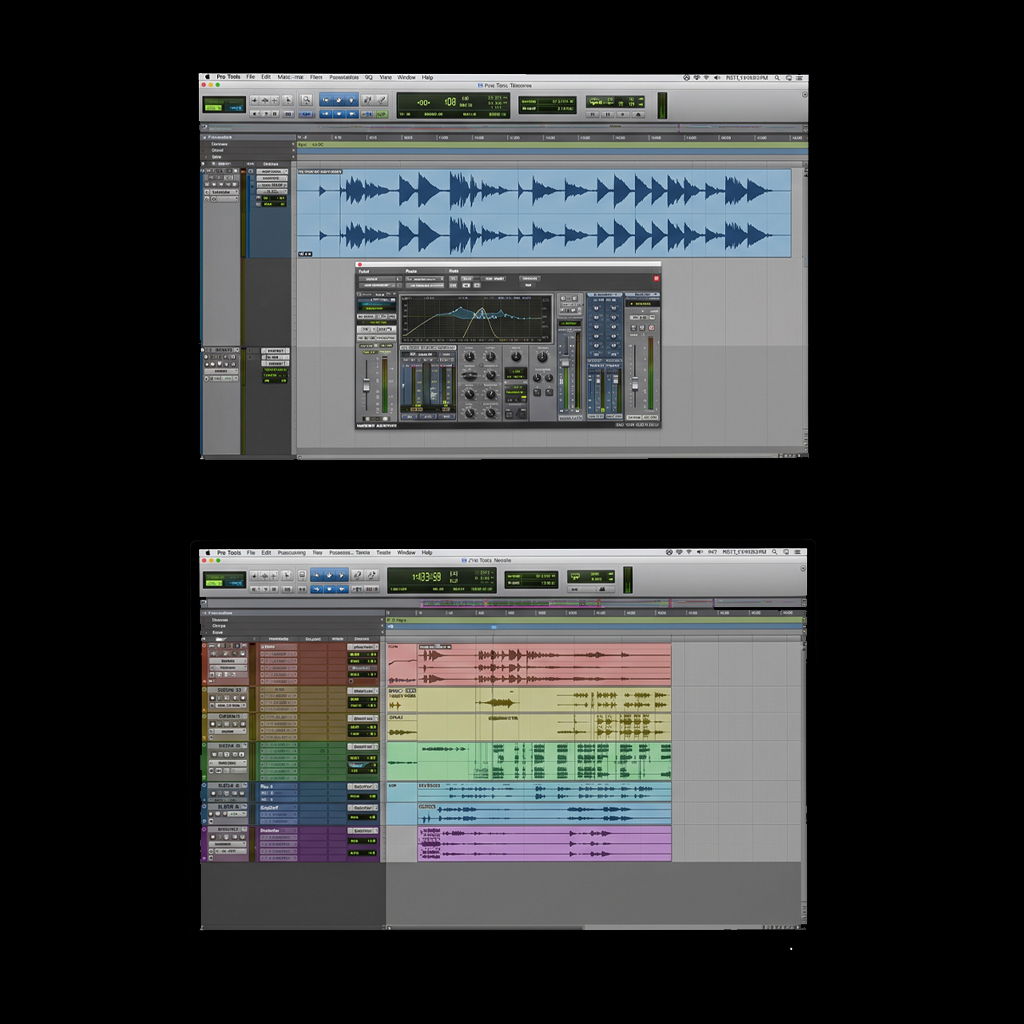The height and width of the screenshot is (1024, 1024).
Task: Click the green output meter in upper window toolbar
Action: 662,106
